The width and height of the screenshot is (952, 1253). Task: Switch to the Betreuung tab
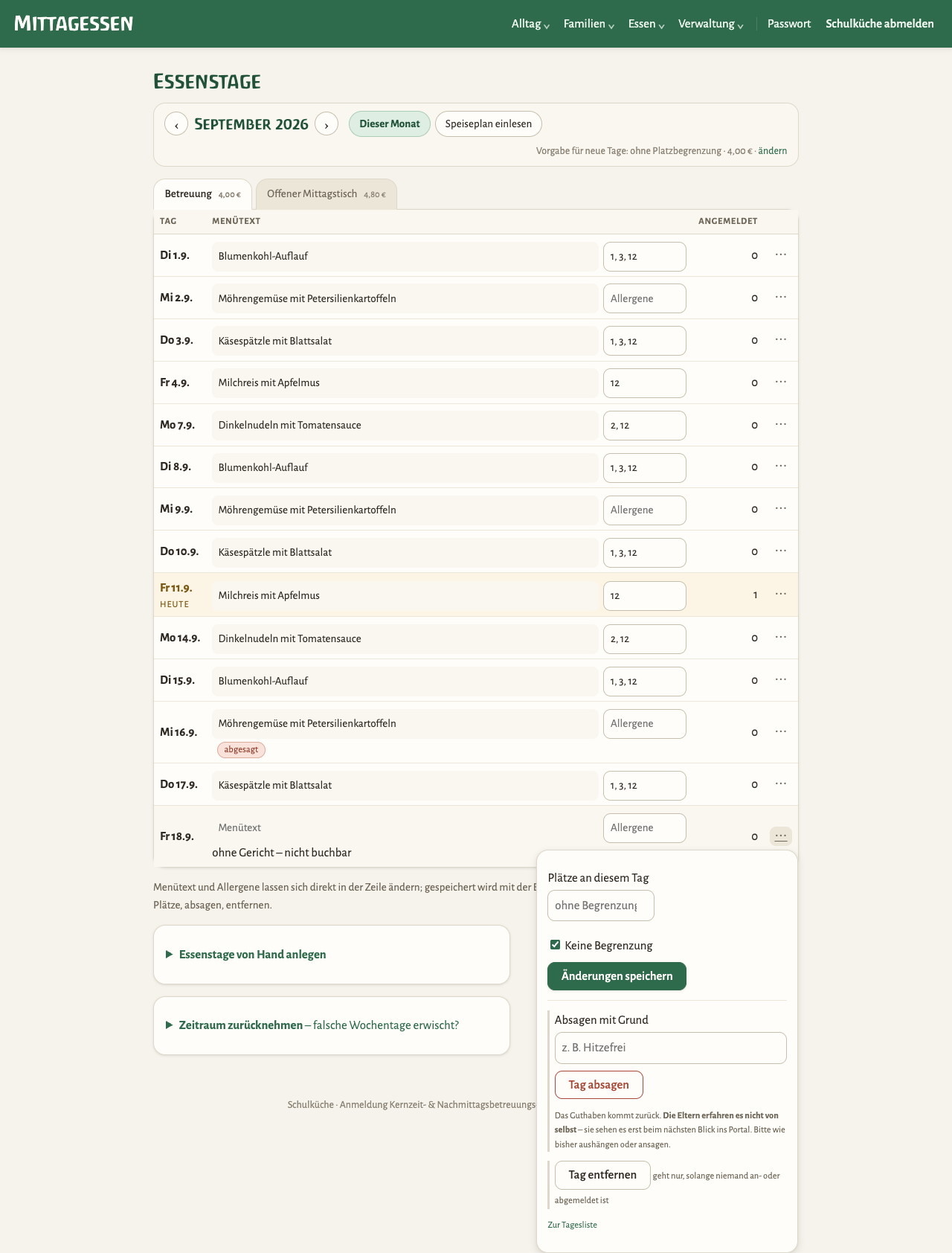click(202, 194)
